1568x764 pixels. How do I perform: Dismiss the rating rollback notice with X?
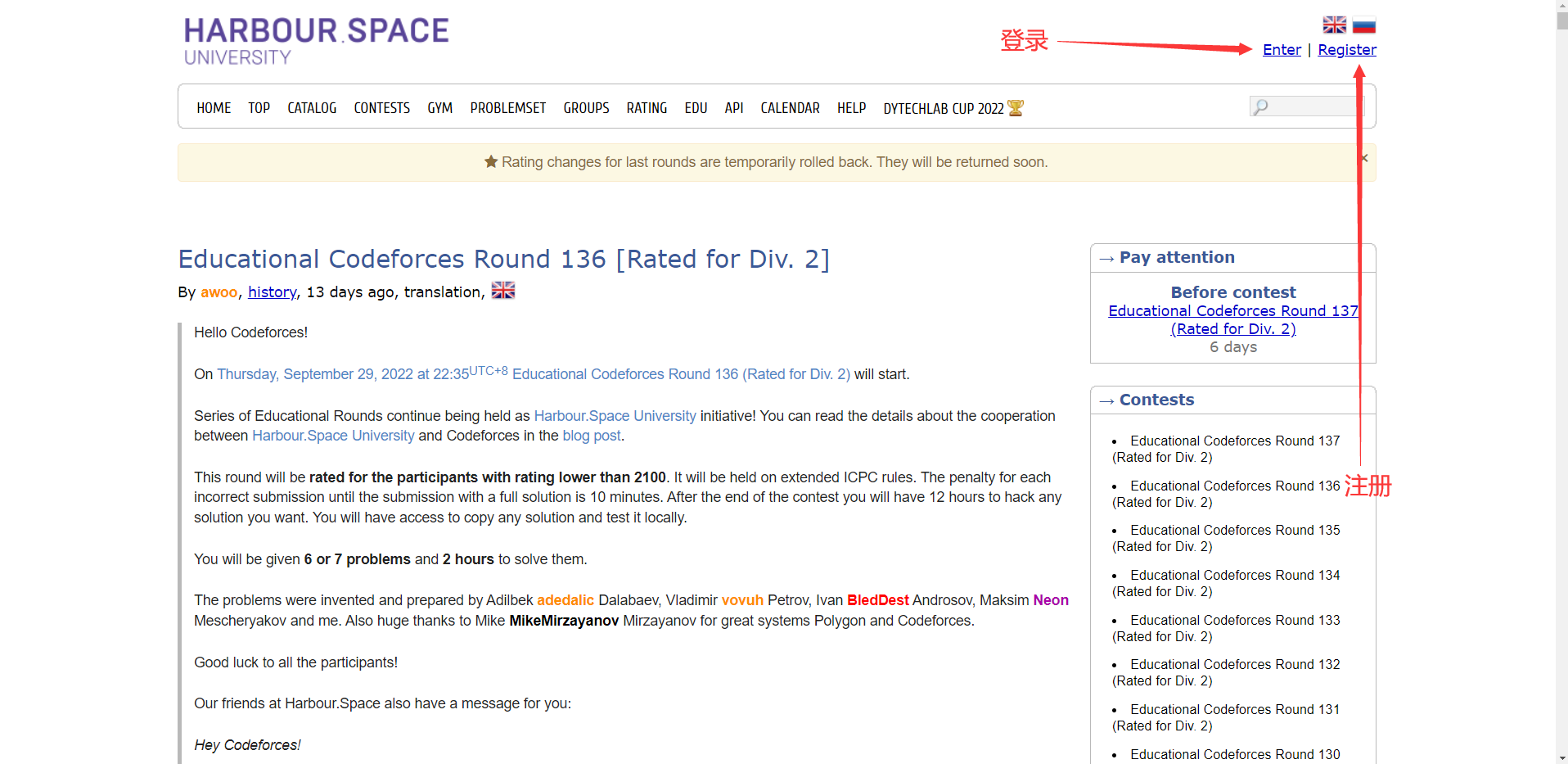pyautogui.click(x=1363, y=158)
